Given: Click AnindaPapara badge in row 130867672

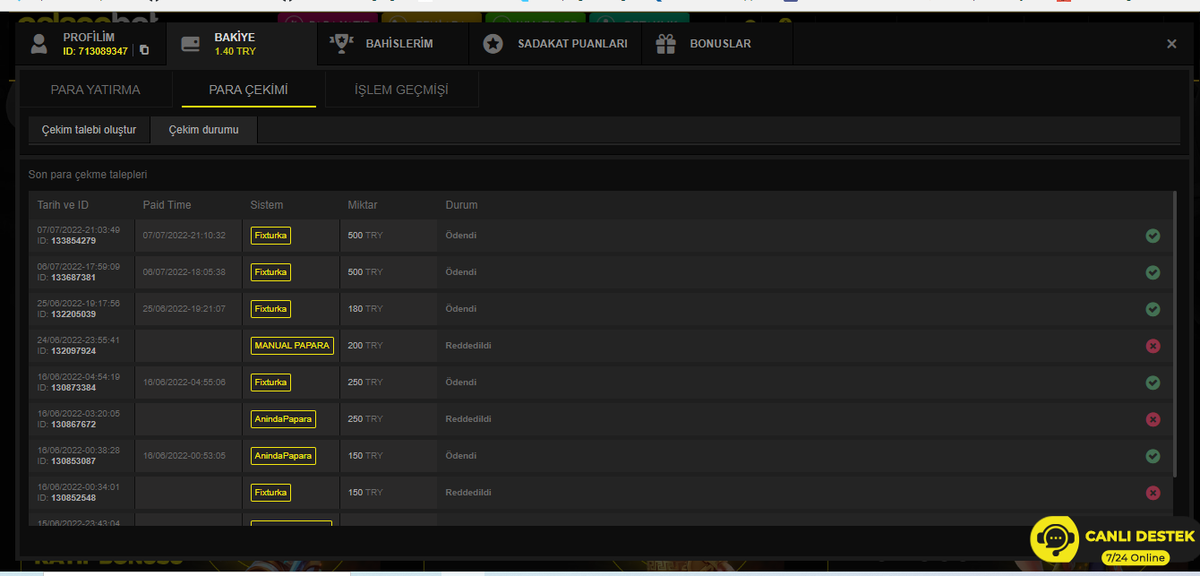Looking at the screenshot, I should (x=283, y=419).
